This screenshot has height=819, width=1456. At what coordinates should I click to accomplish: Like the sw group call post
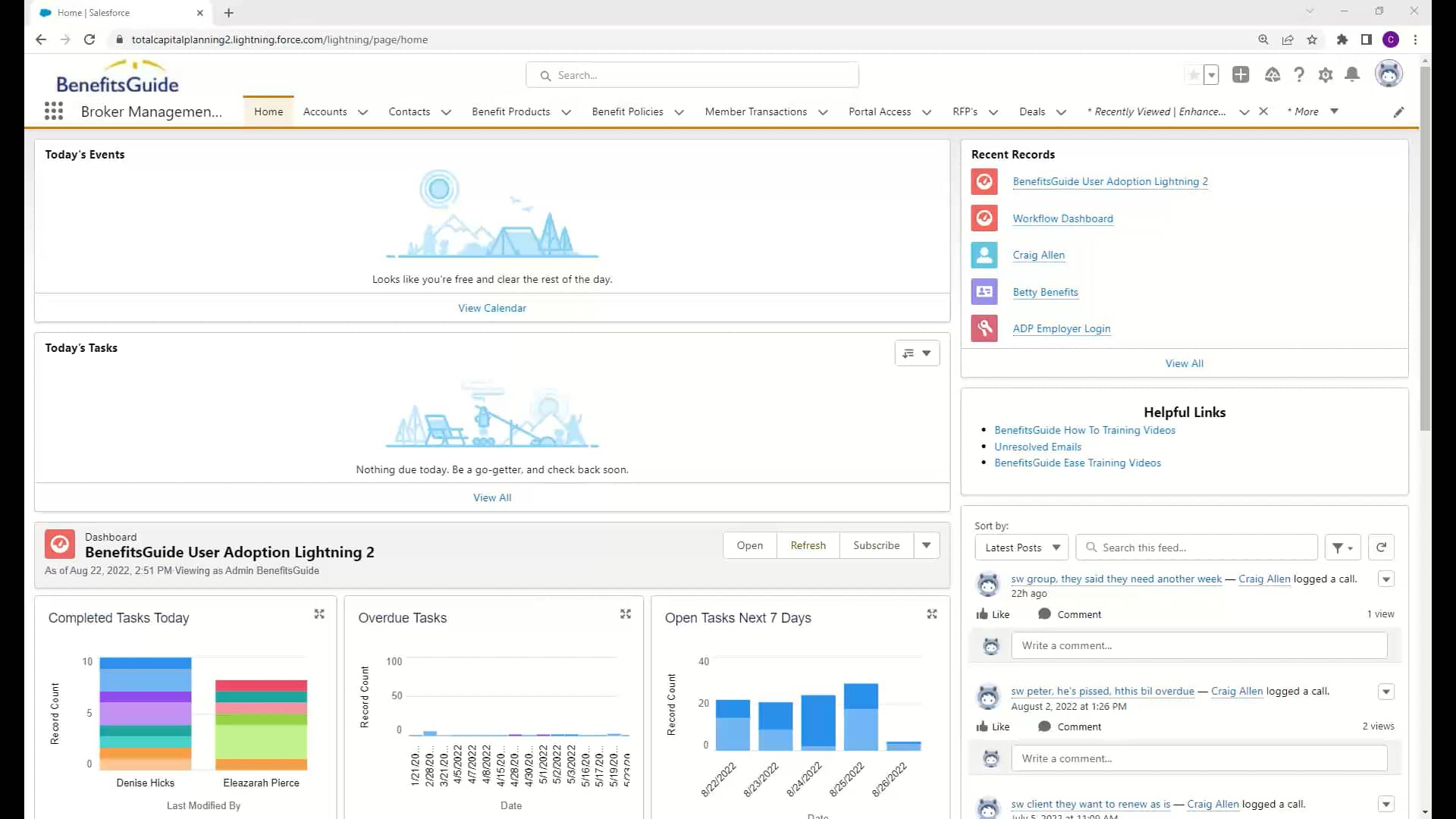(992, 613)
